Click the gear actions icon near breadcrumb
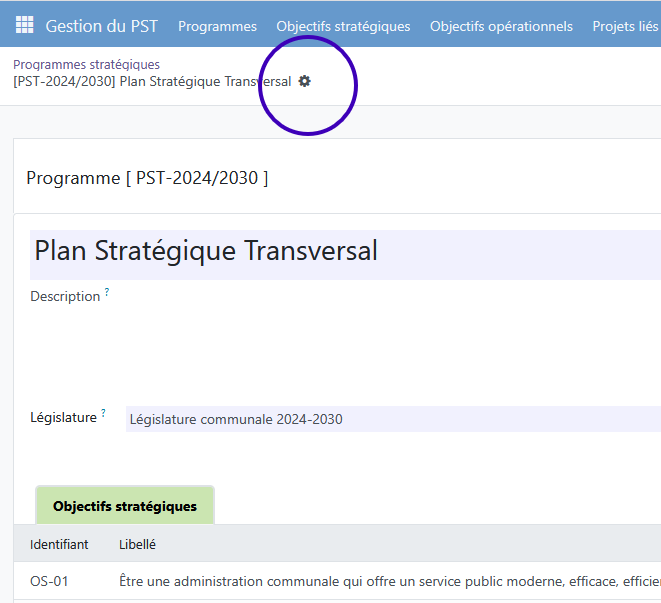 (x=305, y=81)
